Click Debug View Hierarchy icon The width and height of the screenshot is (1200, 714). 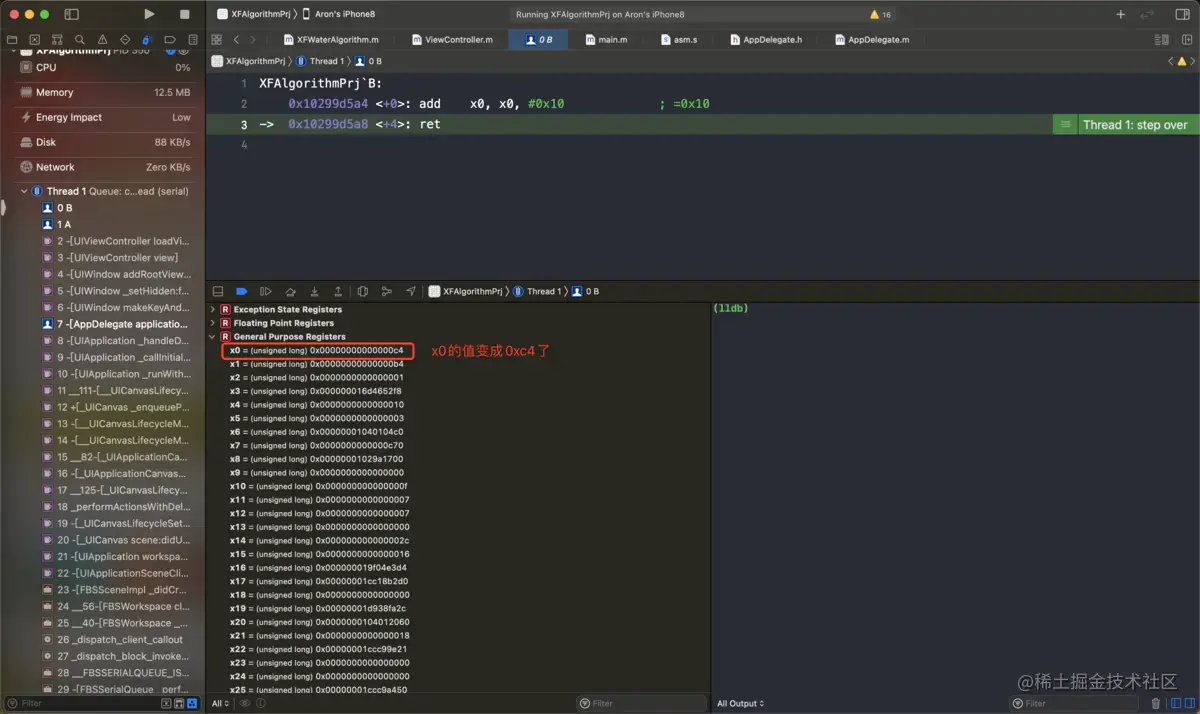363,291
